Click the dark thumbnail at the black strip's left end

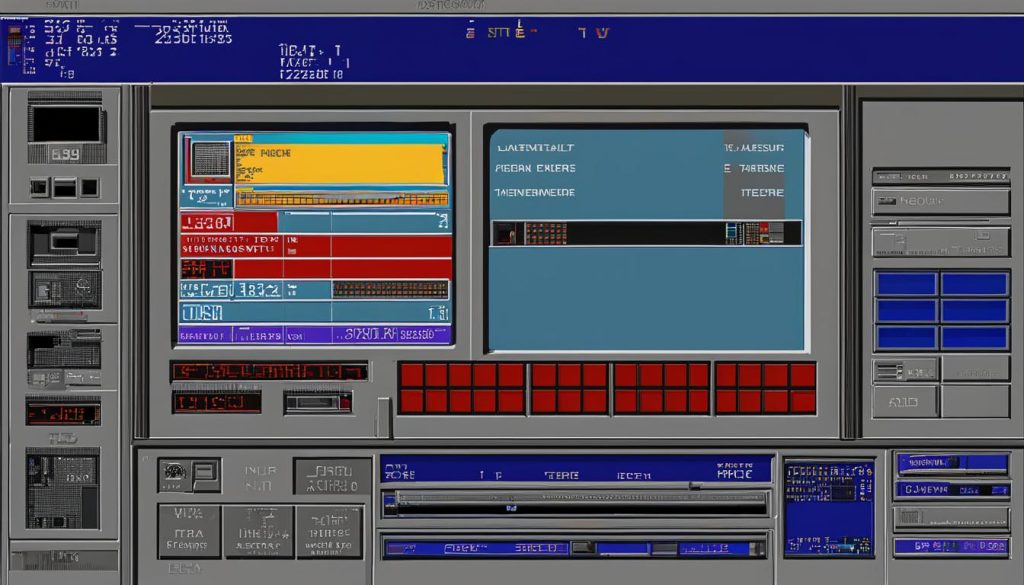click(x=509, y=233)
